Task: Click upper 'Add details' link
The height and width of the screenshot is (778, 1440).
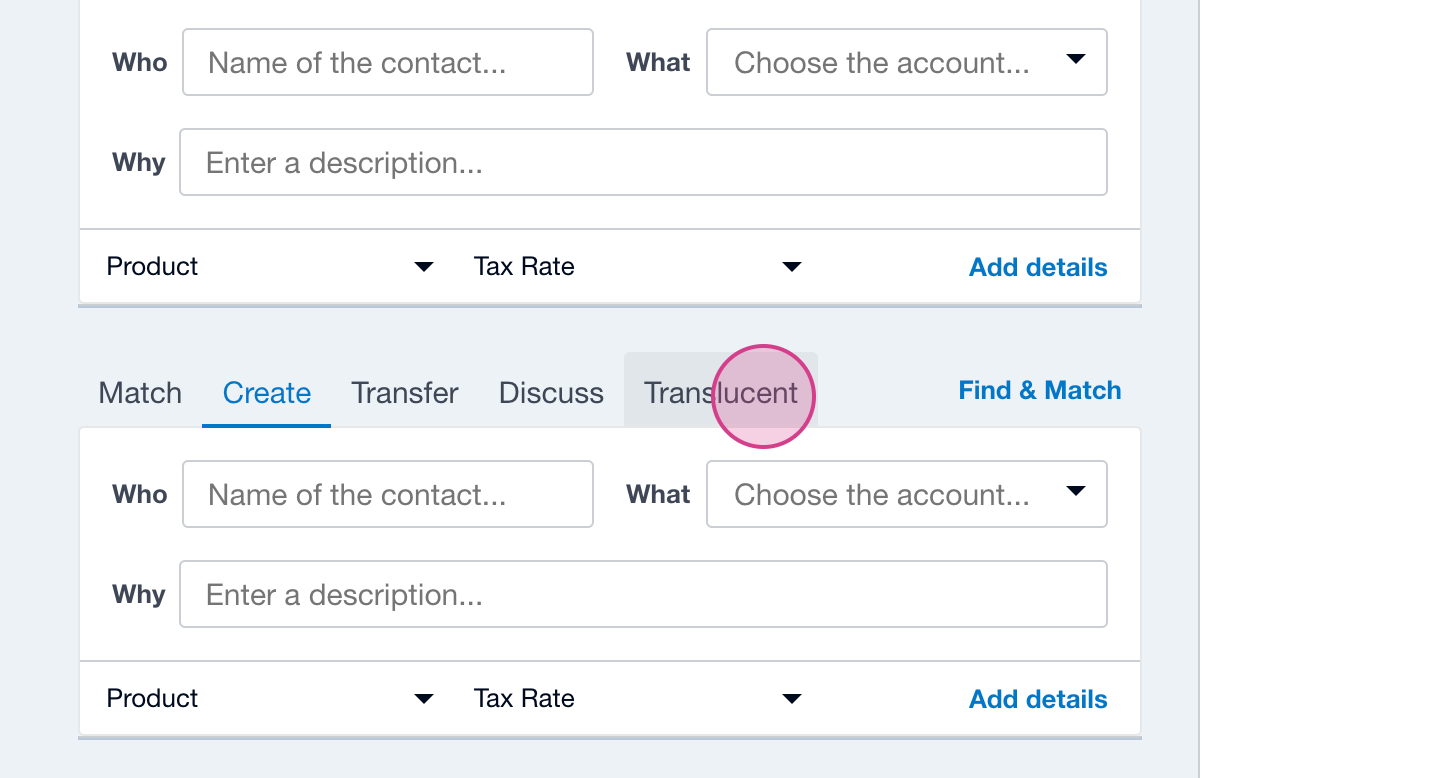Action: [1038, 268]
